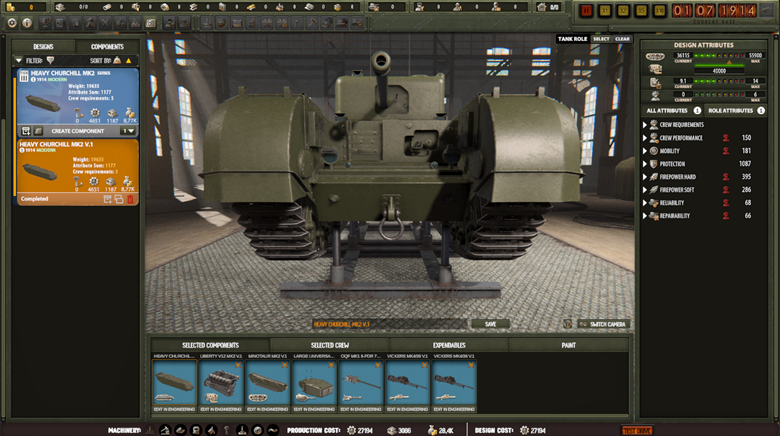Viewport: 780px width, 436px height.
Task: Remove the Minotaur MK2 tracks with its X
Action: [x=285, y=365]
